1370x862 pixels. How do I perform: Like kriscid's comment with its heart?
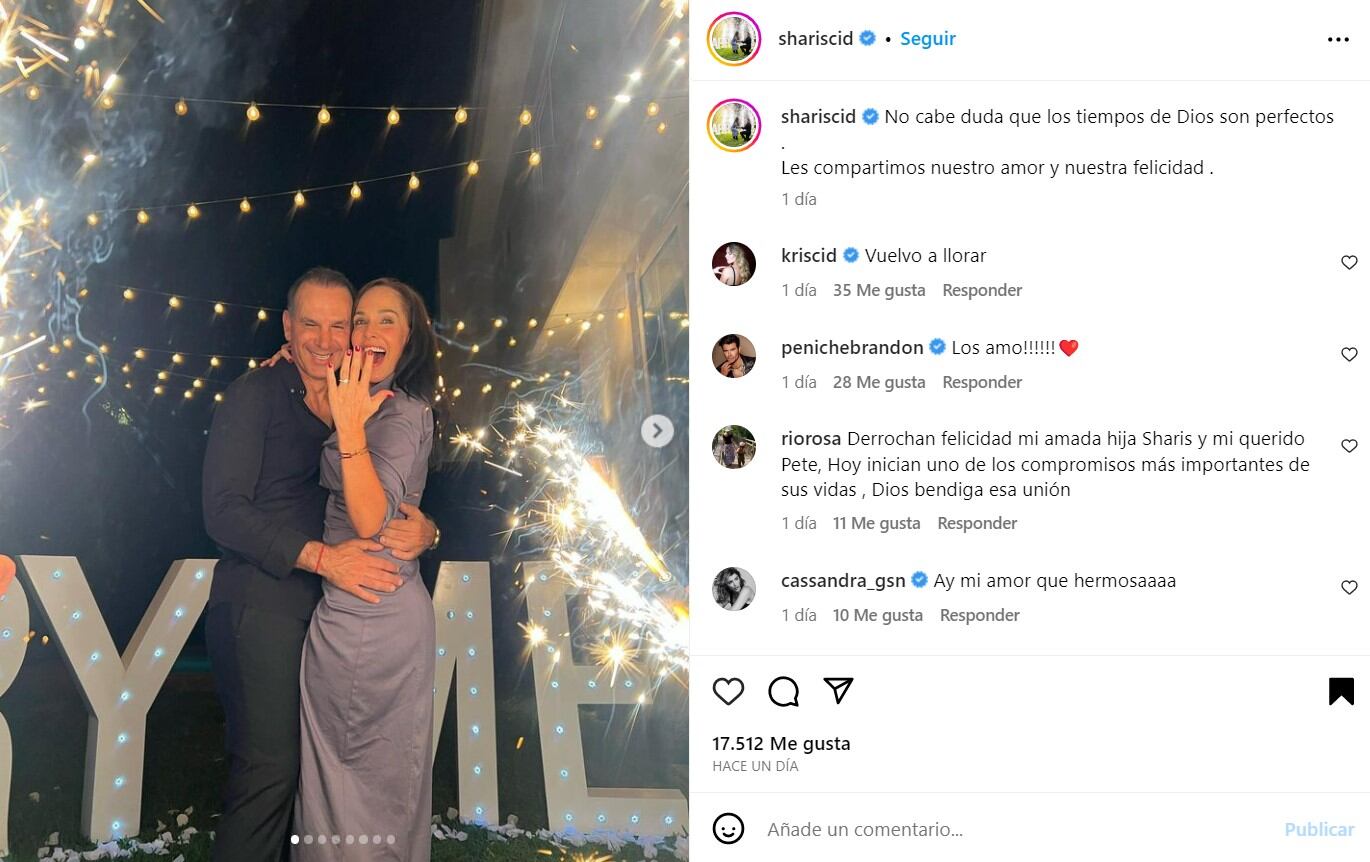tap(1349, 263)
